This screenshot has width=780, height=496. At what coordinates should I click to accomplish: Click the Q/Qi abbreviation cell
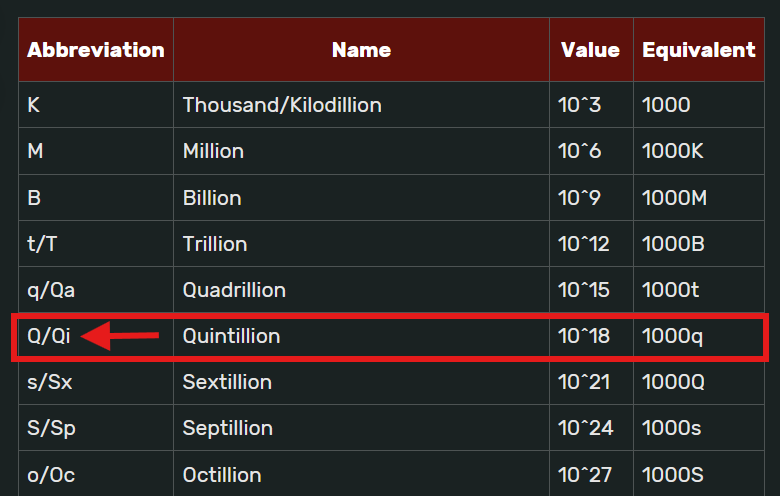point(49,337)
